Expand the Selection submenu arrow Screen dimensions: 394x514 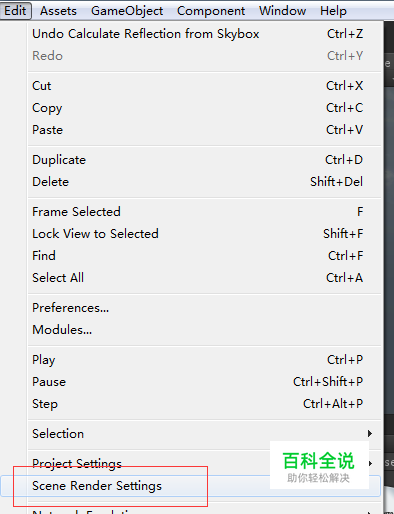370,434
